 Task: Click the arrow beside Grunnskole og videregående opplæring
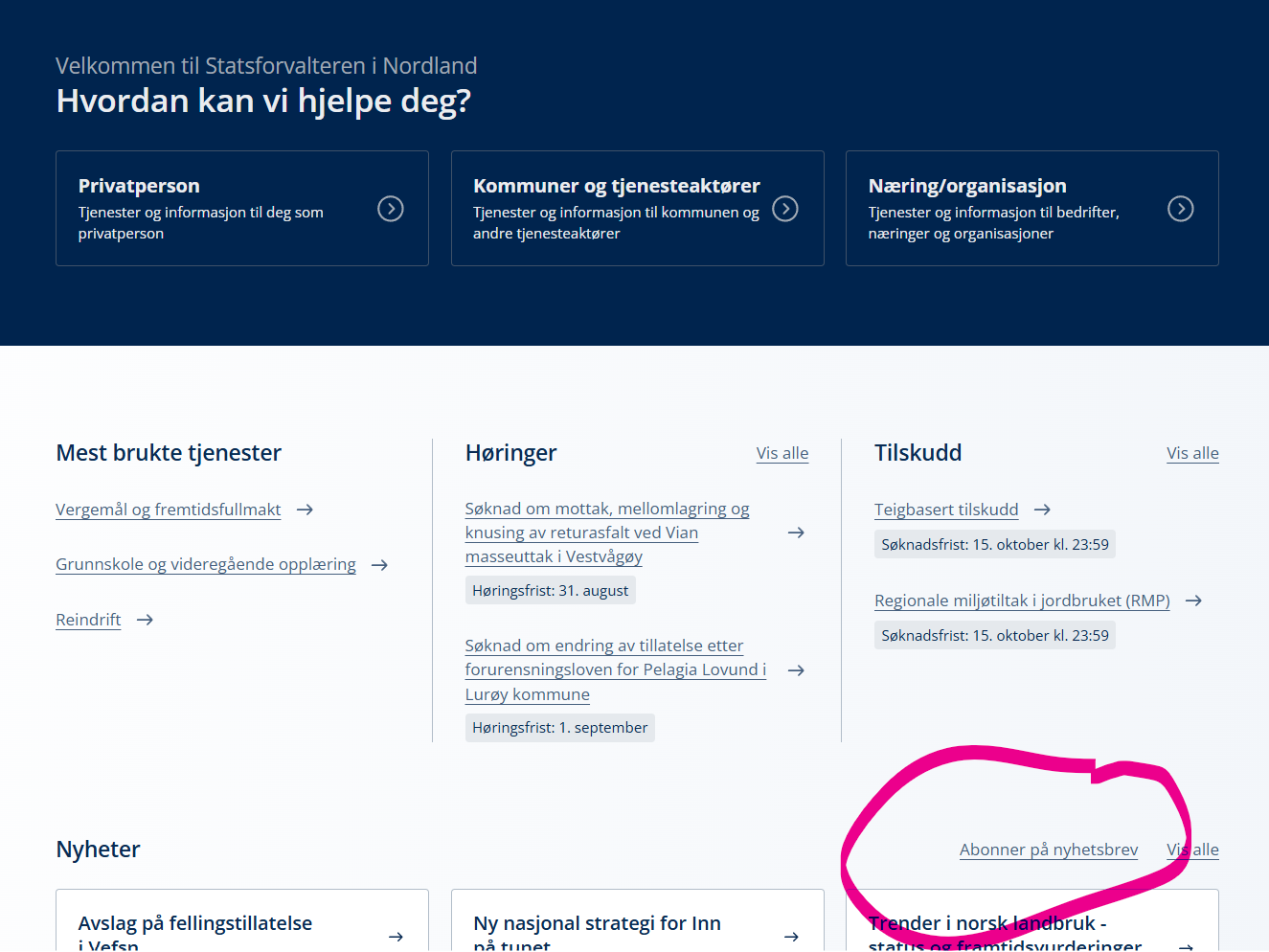click(379, 565)
